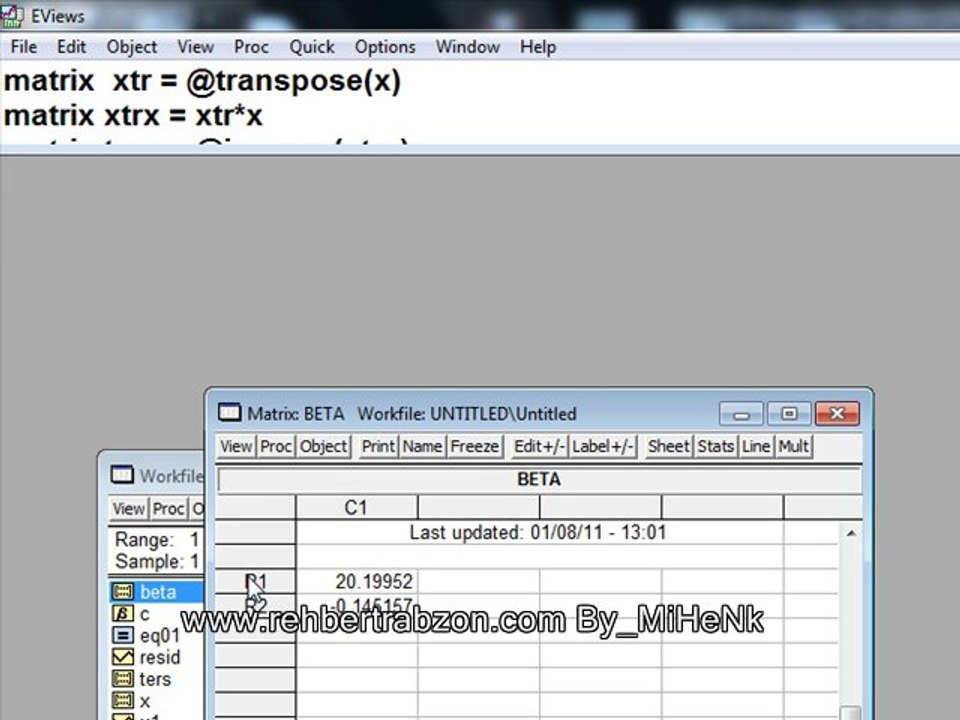960x720 pixels.
Task: Select the c coefficient vector icon
Action: point(123,613)
